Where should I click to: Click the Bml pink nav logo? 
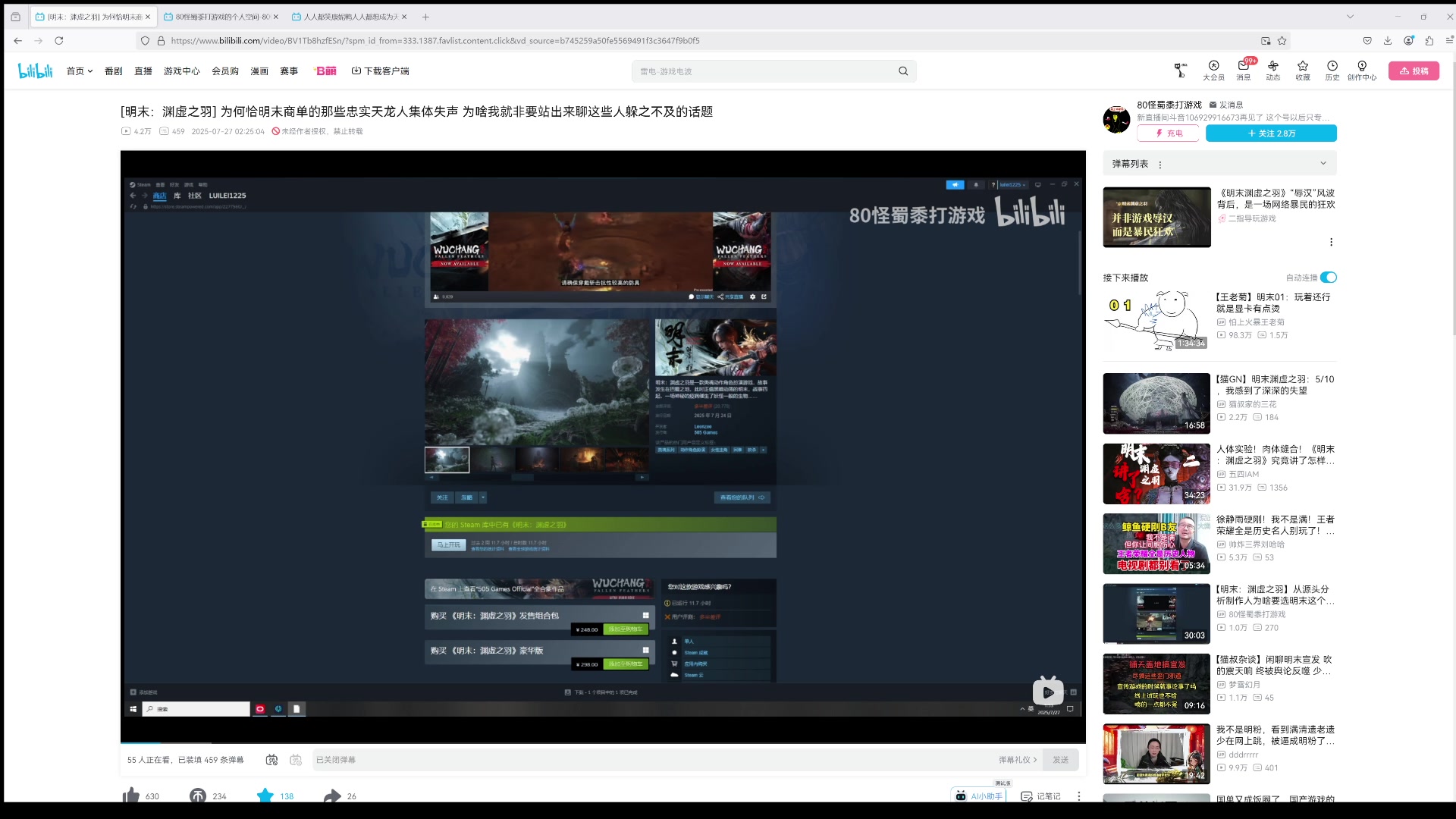[325, 71]
